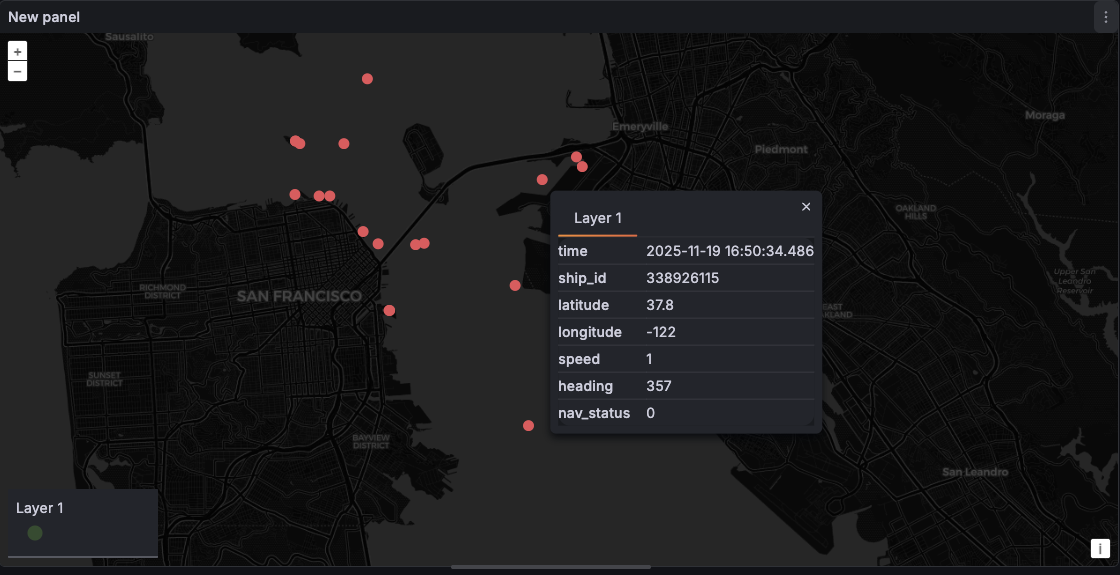
Task: Click the nav_status value 0
Action: pos(651,414)
